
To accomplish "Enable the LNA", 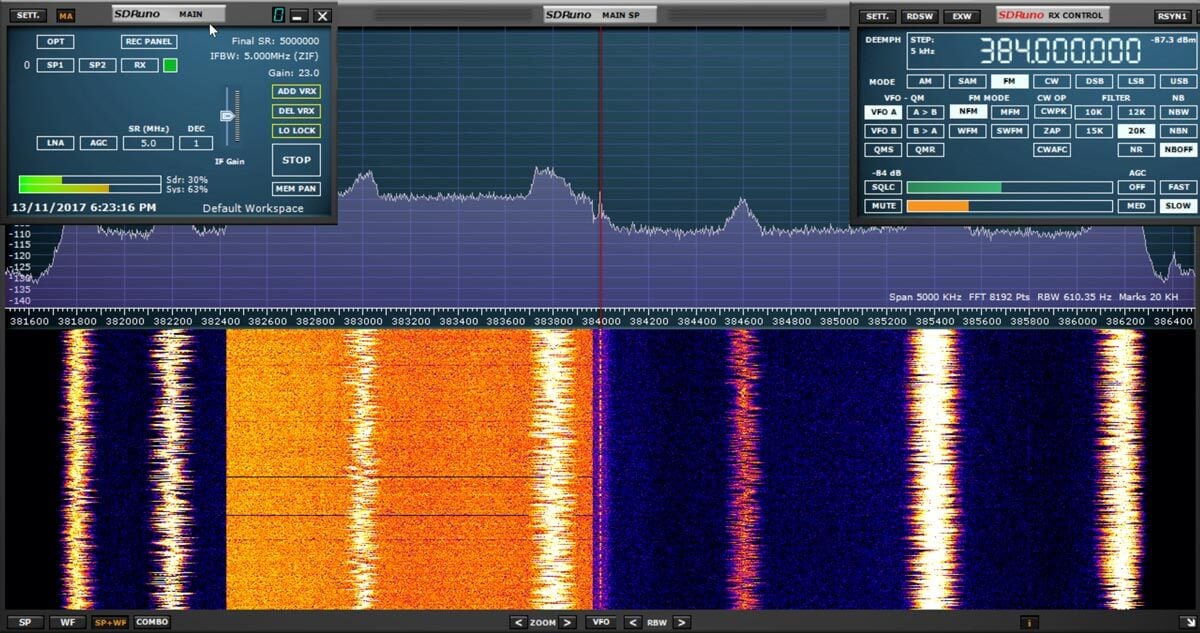I will (55, 143).
